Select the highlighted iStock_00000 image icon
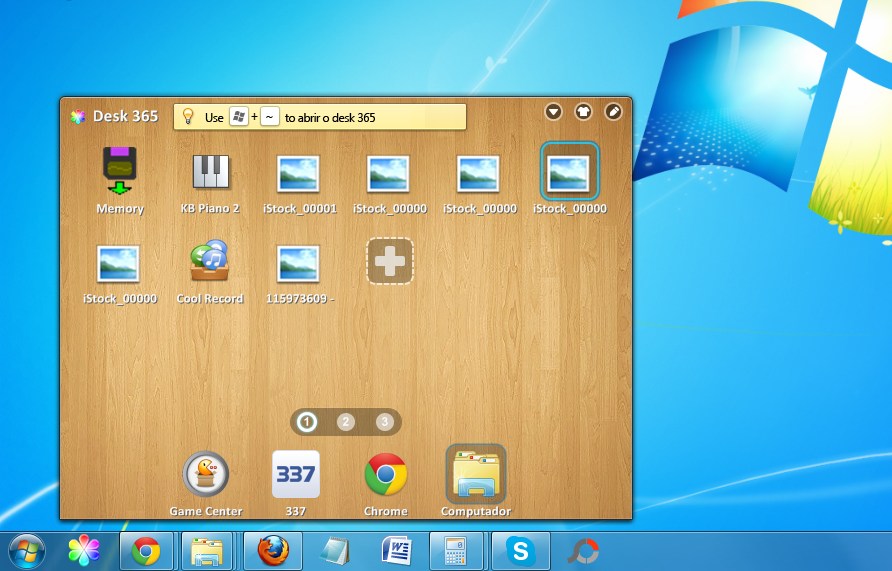Screen dimensions: 892x571 [x=569, y=172]
